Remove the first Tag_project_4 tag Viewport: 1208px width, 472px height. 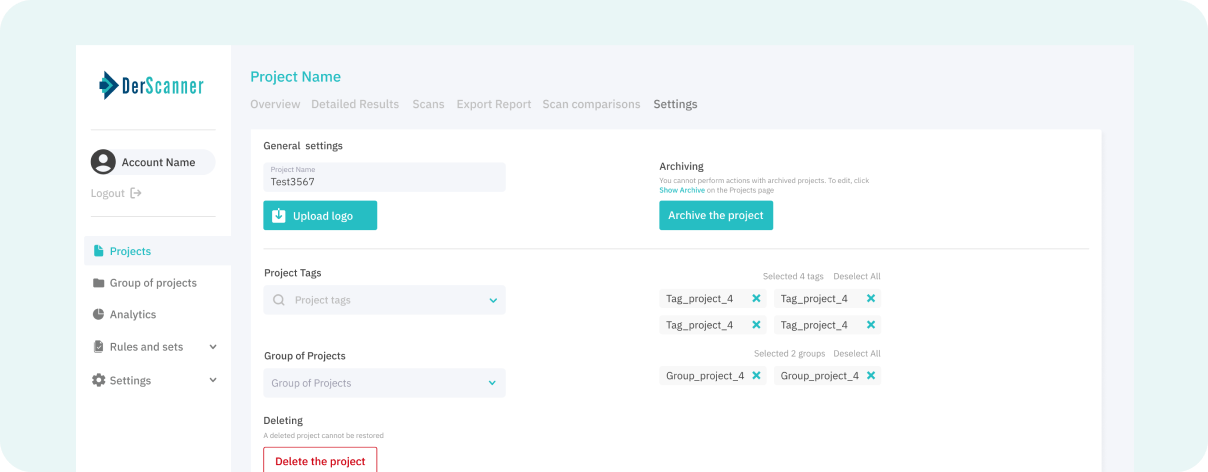click(x=756, y=298)
